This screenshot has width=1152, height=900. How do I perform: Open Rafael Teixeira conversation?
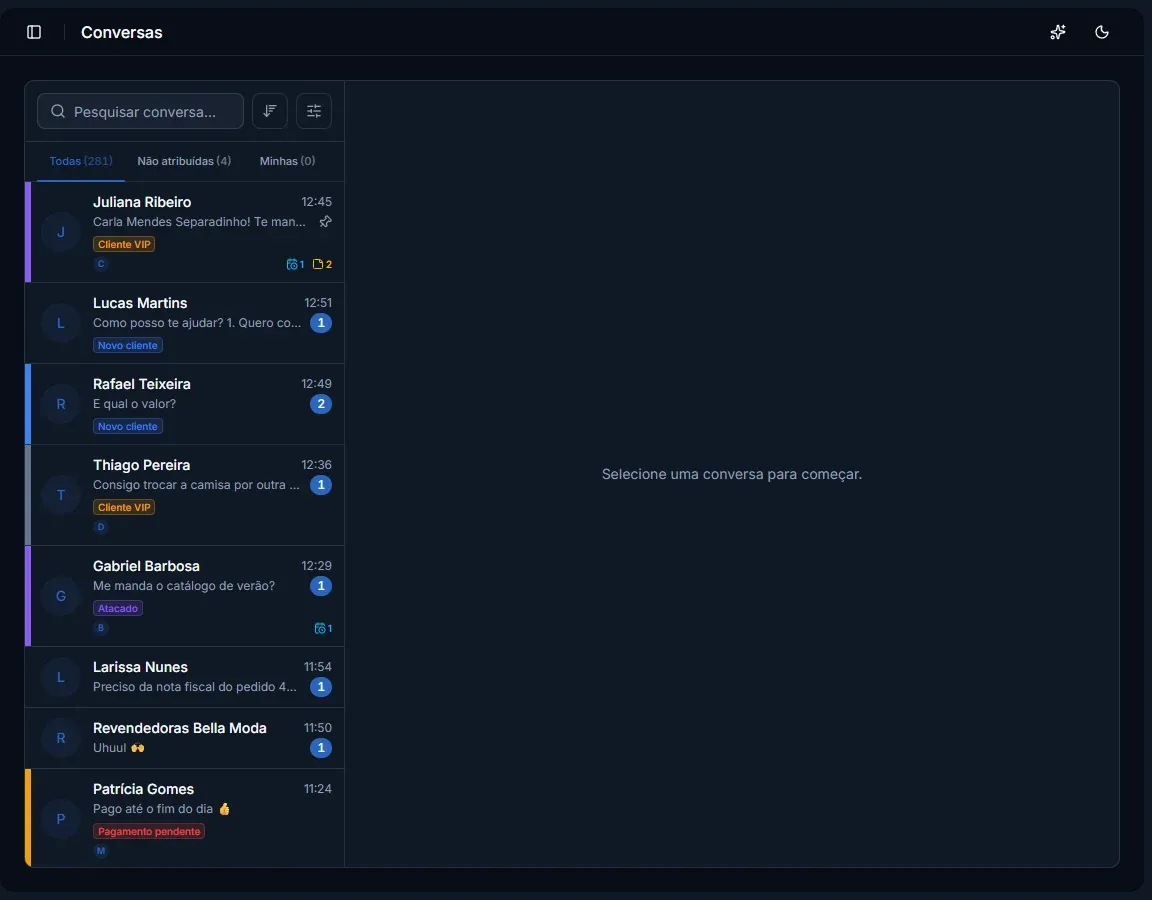coord(184,404)
